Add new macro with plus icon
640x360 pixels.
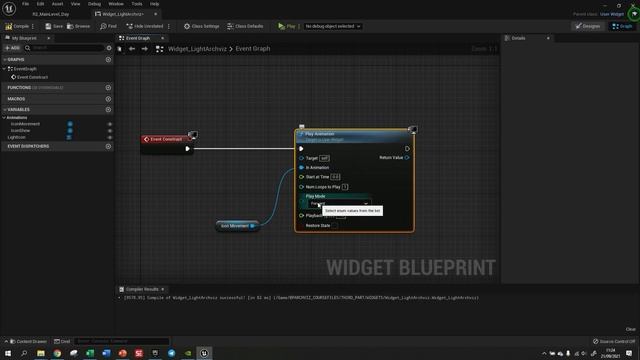pyautogui.click(x=108, y=99)
